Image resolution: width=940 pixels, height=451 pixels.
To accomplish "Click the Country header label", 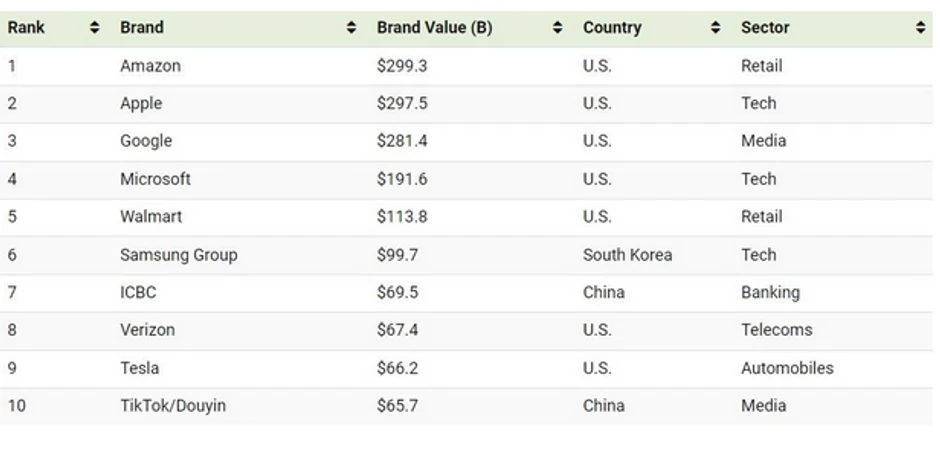I will 612,28.
